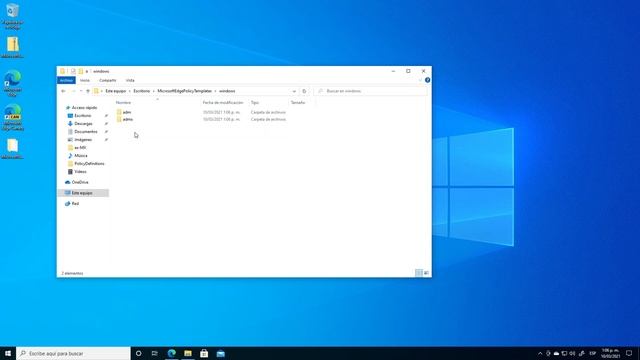640x360 pixels.
Task: Click the windows breadcrumb segment
Action: 227,91
